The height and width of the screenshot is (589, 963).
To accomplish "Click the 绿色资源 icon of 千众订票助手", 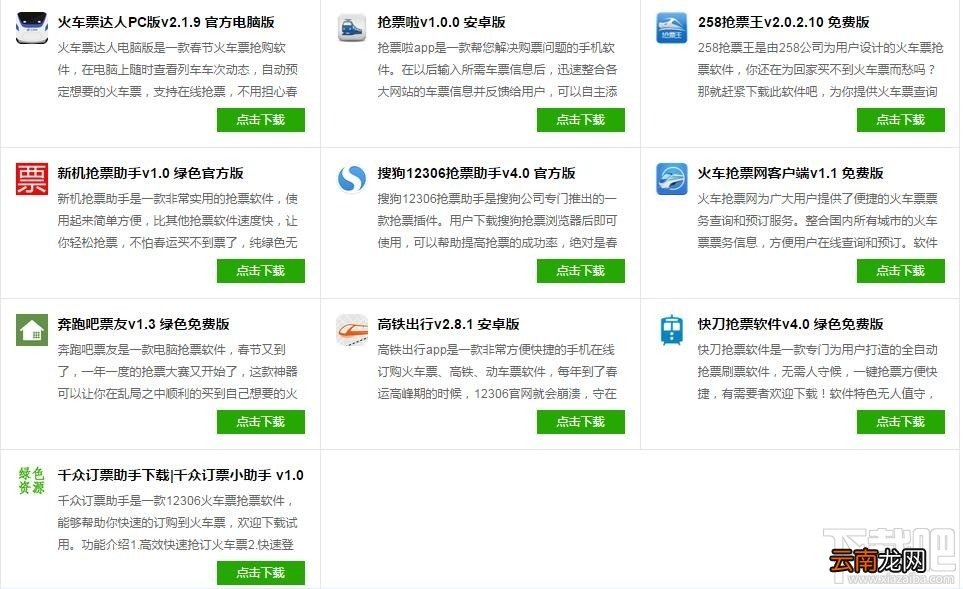I will (x=32, y=480).
